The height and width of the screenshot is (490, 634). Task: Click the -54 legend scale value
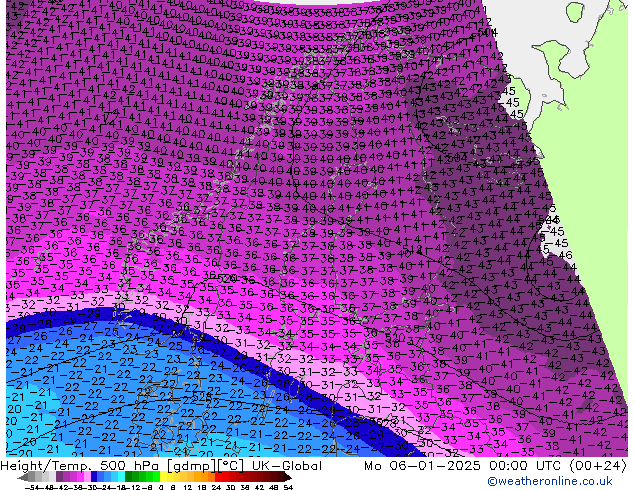pyautogui.click(x=32, y=488)
